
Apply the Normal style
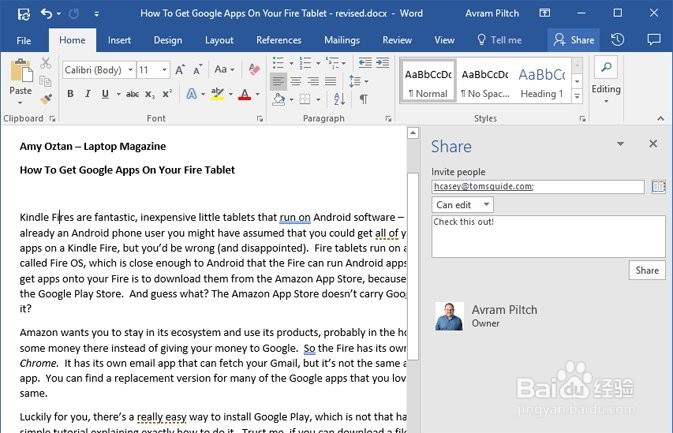pos(428,82)
